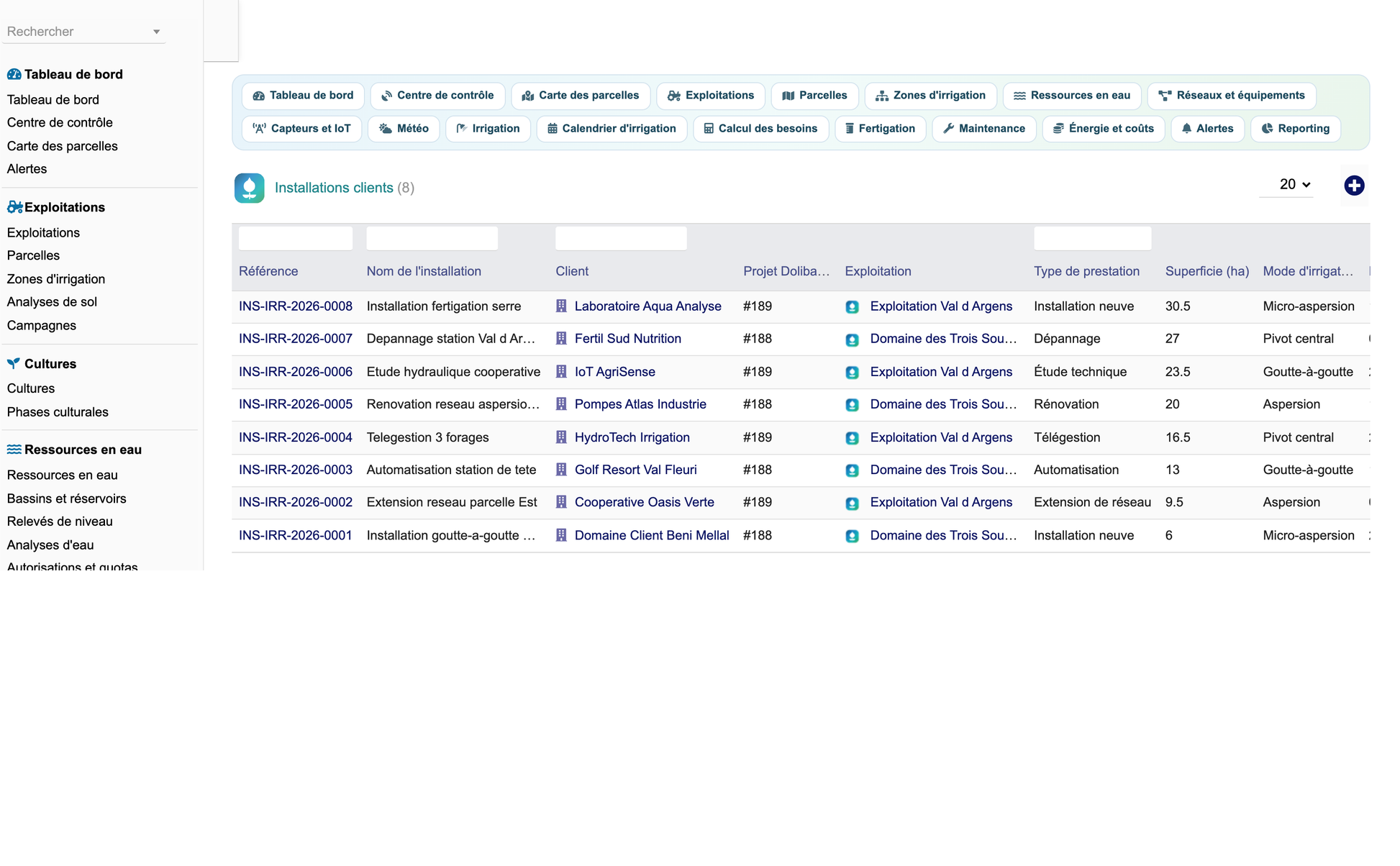
Task: Open reference INS-IRR-2026-0006
Action: [296, 372]
